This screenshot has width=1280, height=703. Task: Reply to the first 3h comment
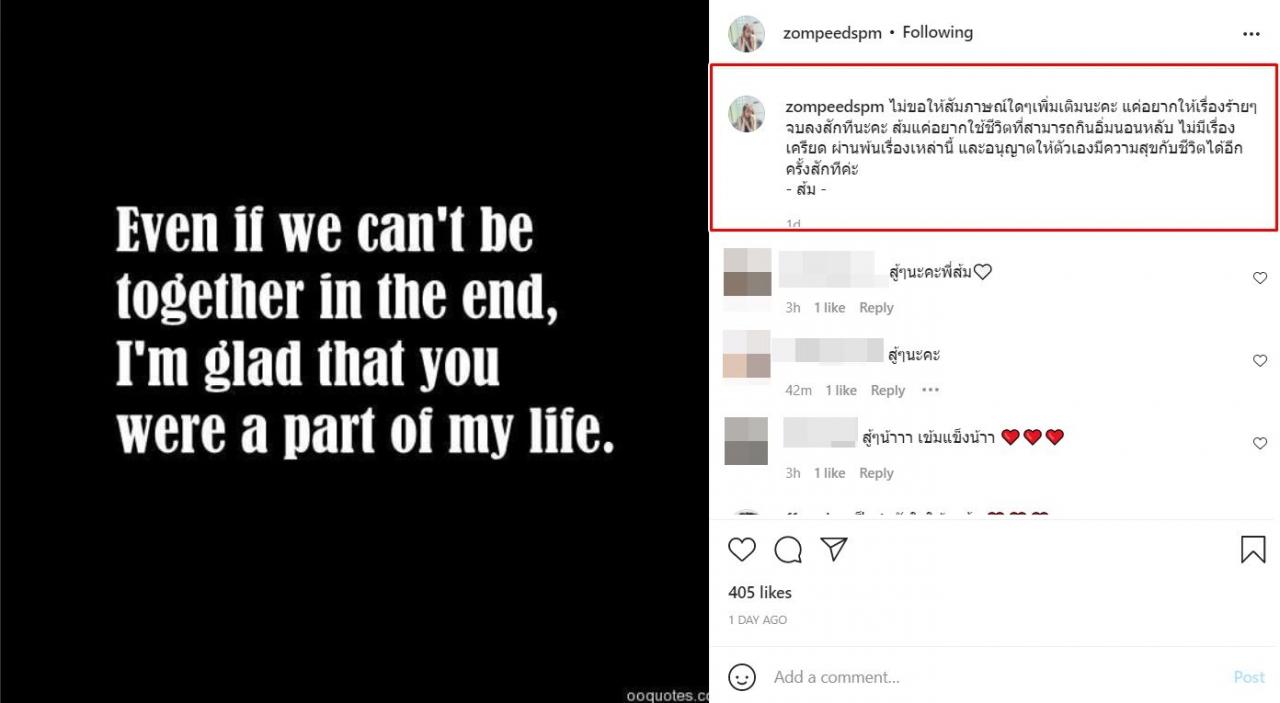pyautogui.click(x=876, y=308)
